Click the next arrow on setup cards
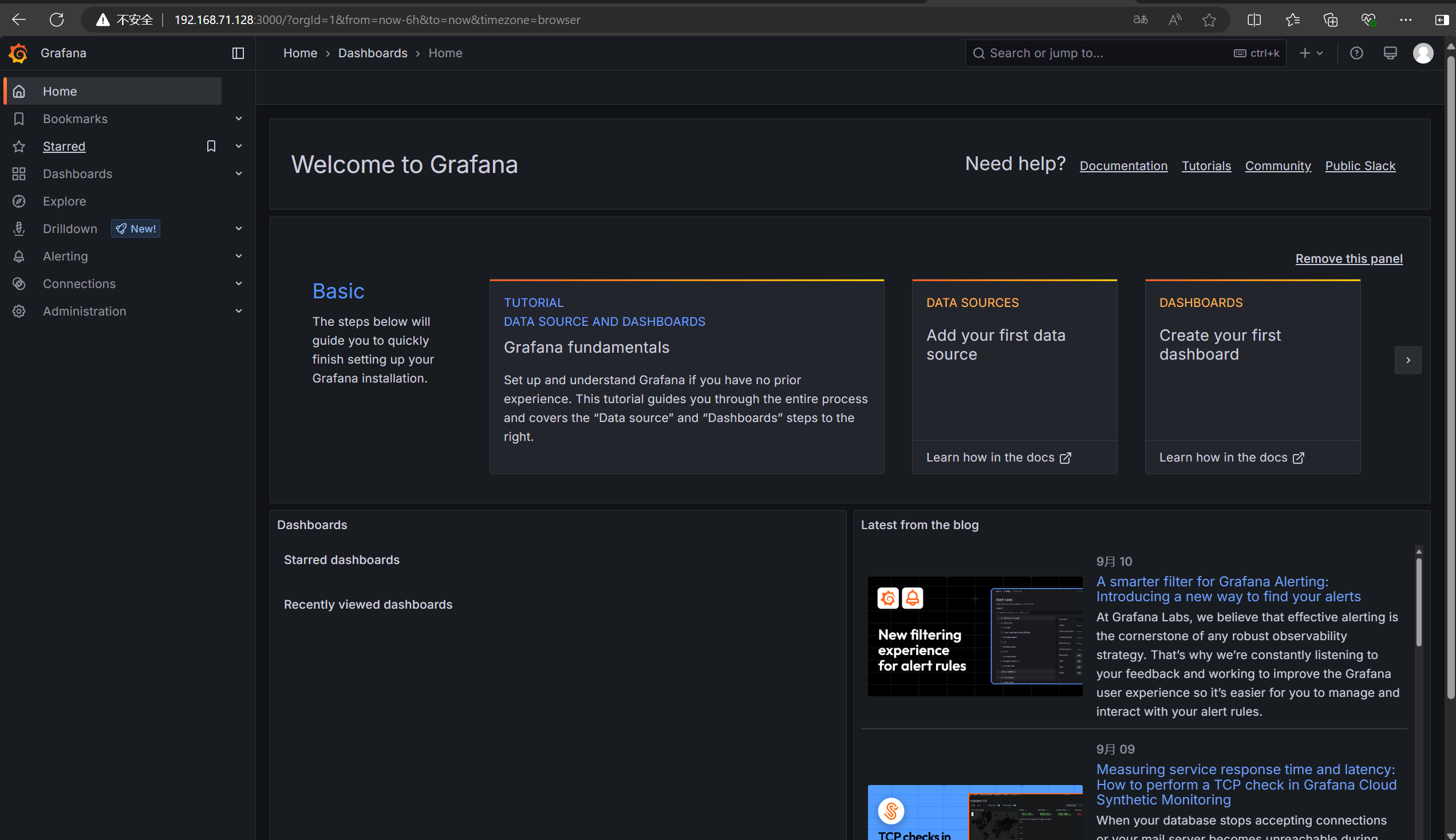This screenshot has height=840, width=1456. coord(1407,361)
